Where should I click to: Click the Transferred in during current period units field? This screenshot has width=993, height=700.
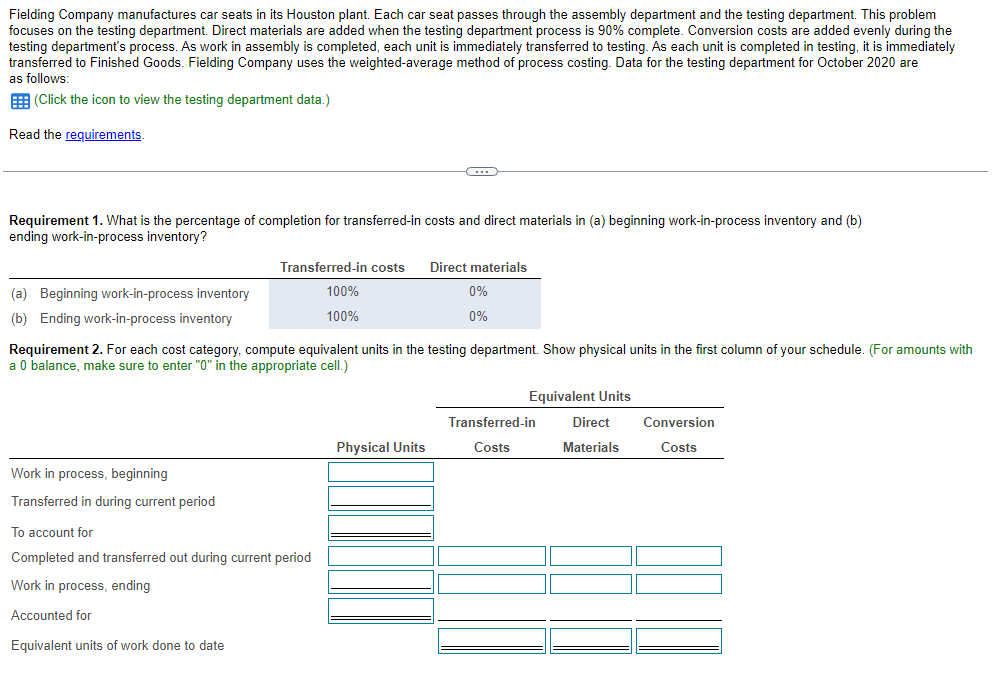(380, 497)
